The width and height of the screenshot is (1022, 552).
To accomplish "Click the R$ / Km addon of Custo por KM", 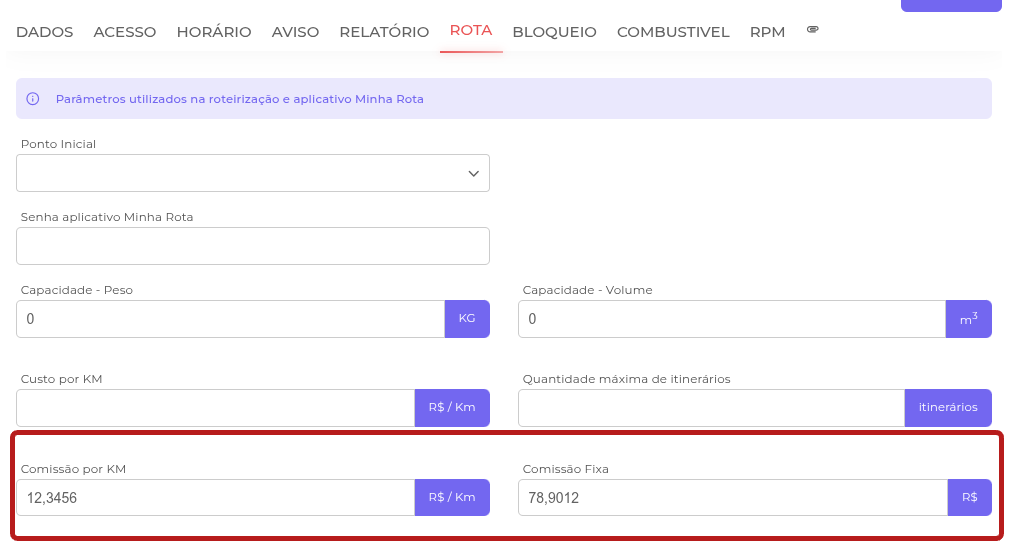I will tap(452, 408).
